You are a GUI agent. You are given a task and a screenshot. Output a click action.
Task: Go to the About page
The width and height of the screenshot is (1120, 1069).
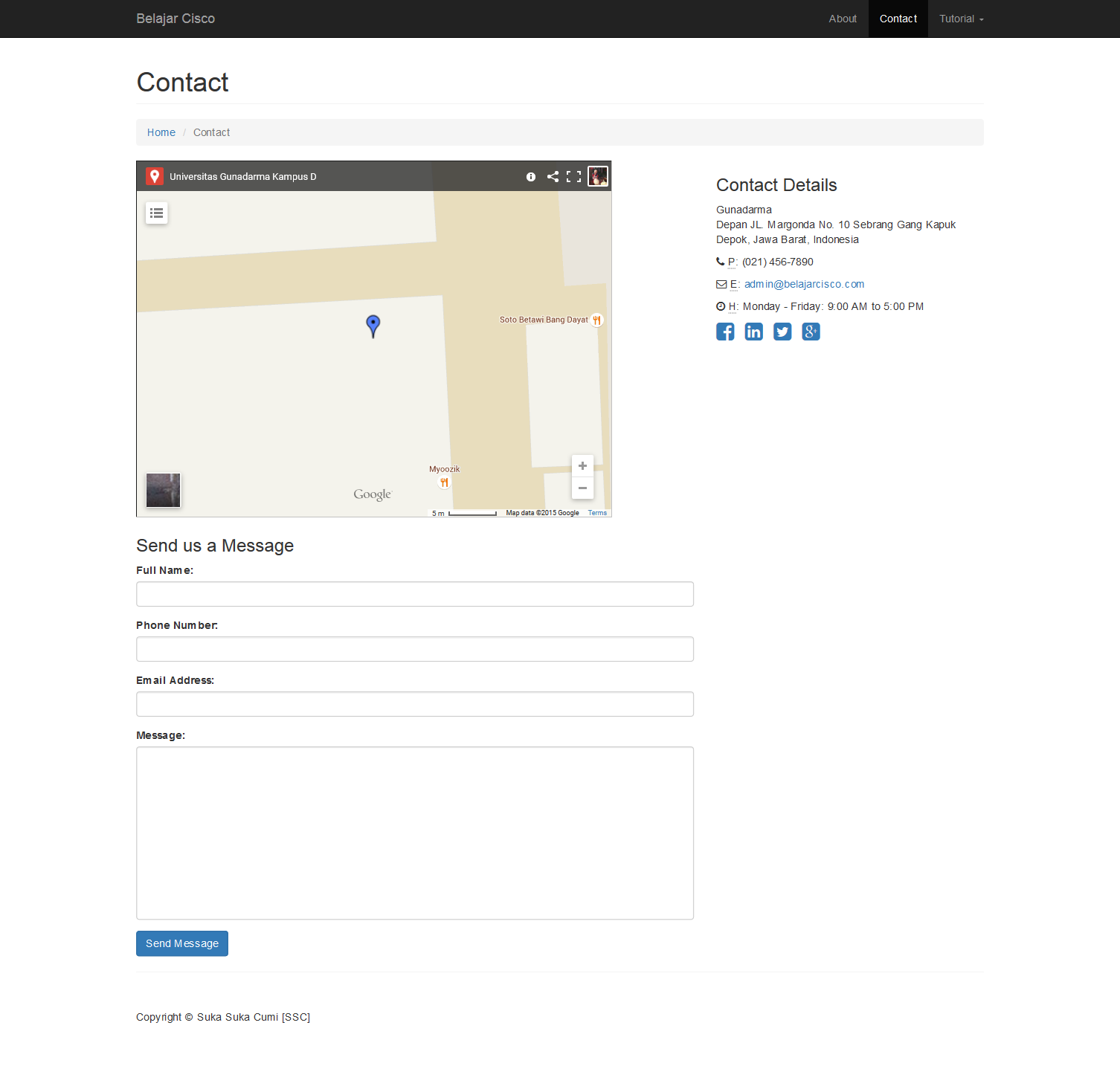[843, 19]
